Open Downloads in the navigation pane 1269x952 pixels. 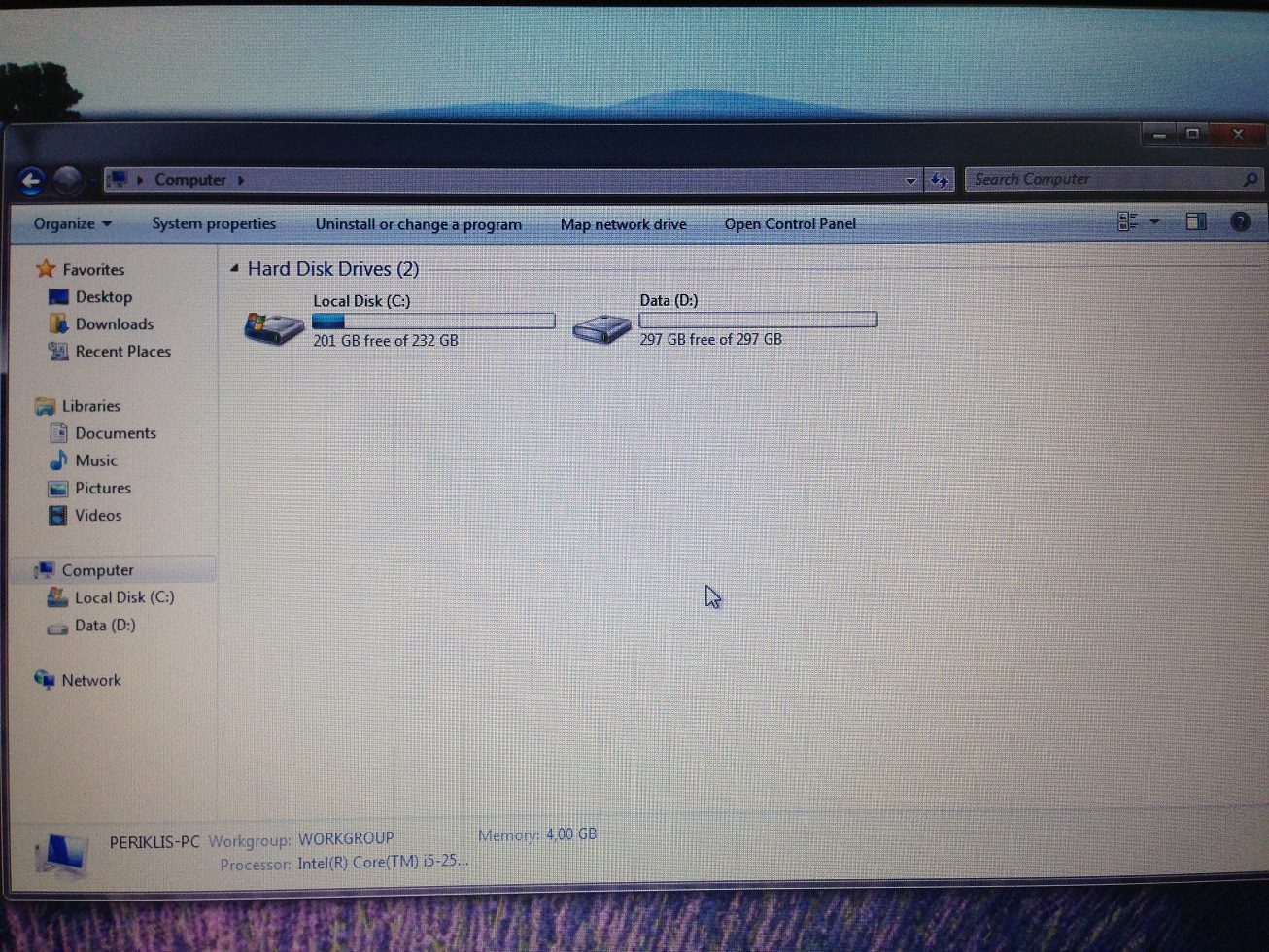coord(115,324)
